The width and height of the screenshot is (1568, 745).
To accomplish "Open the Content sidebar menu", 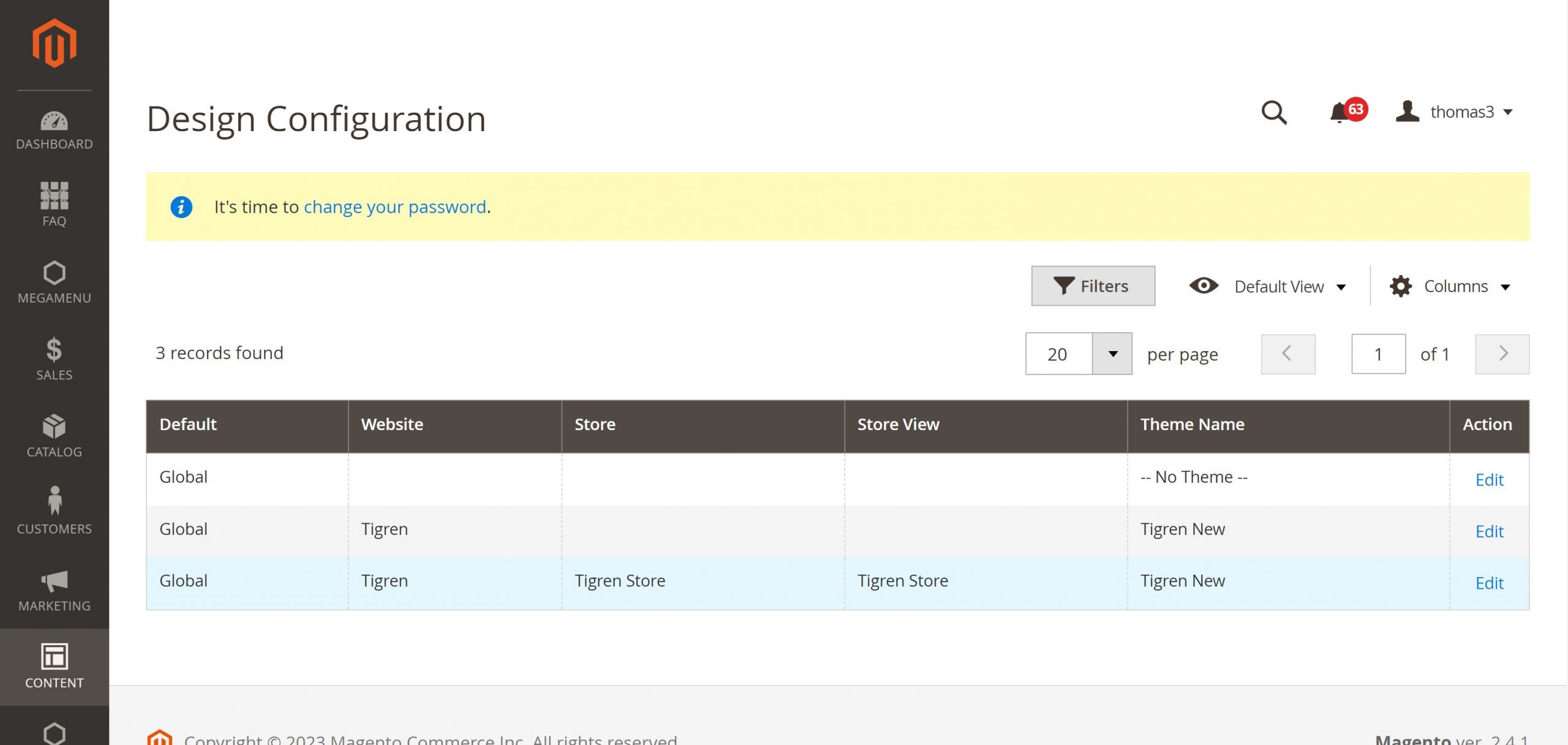I will point(54,667).
